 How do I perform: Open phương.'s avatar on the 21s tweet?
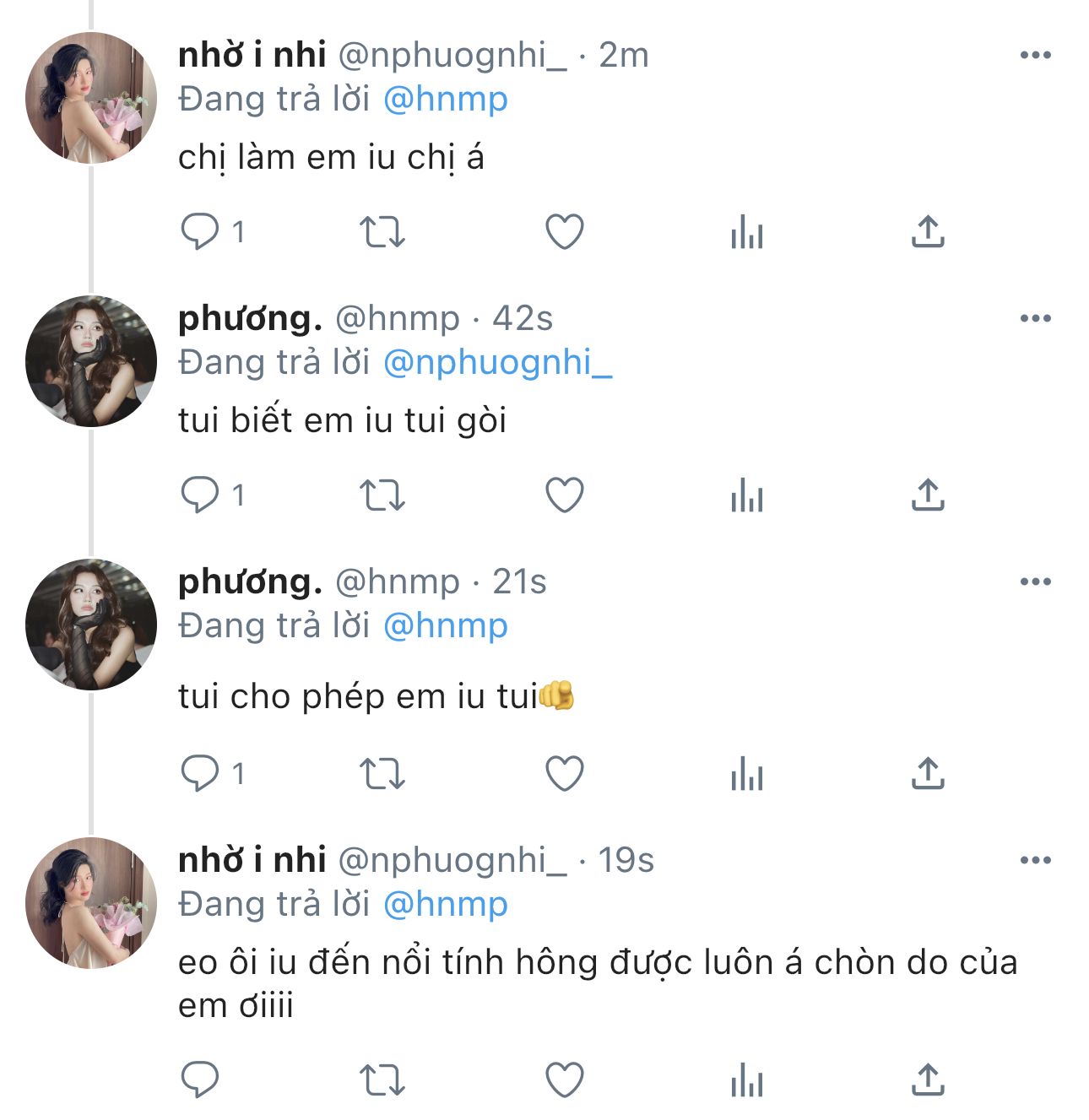pyautogui.click(x=91, y=625)
